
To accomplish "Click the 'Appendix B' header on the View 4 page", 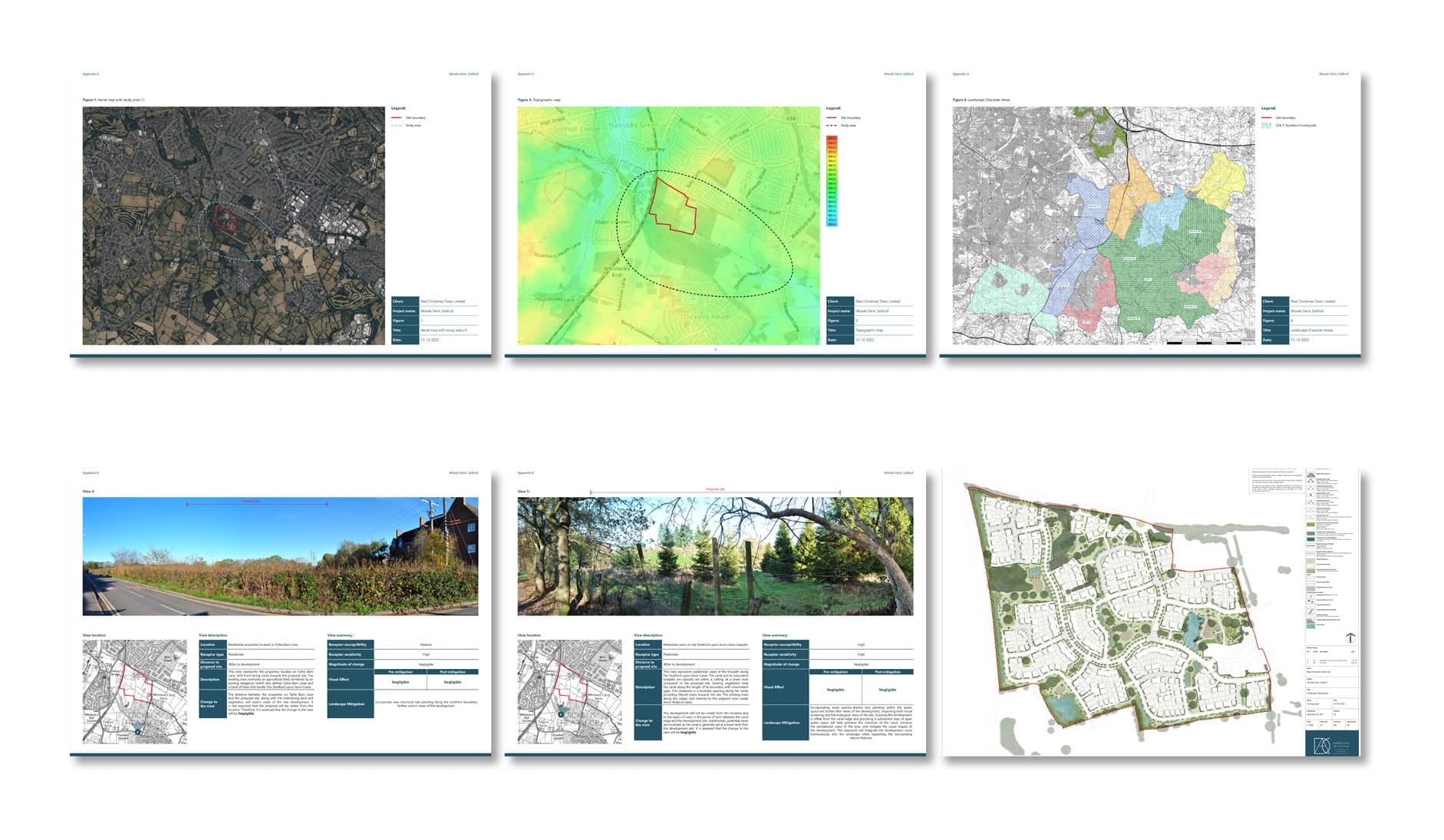I will pos(91,473).
